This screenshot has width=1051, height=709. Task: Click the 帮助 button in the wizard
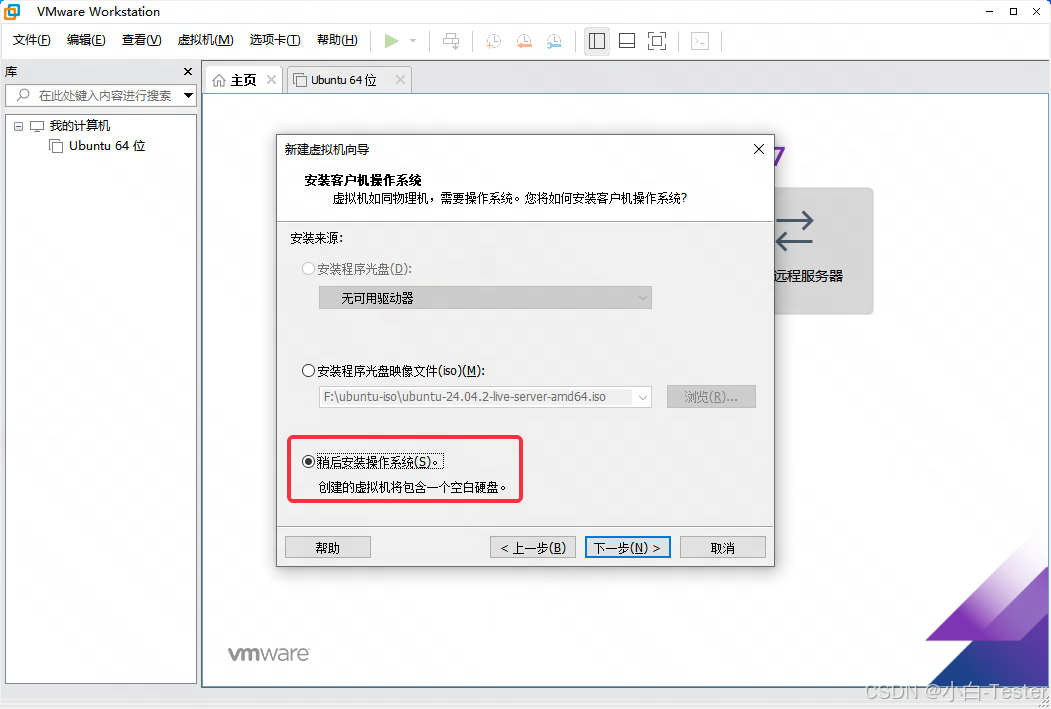coord(328,547)
